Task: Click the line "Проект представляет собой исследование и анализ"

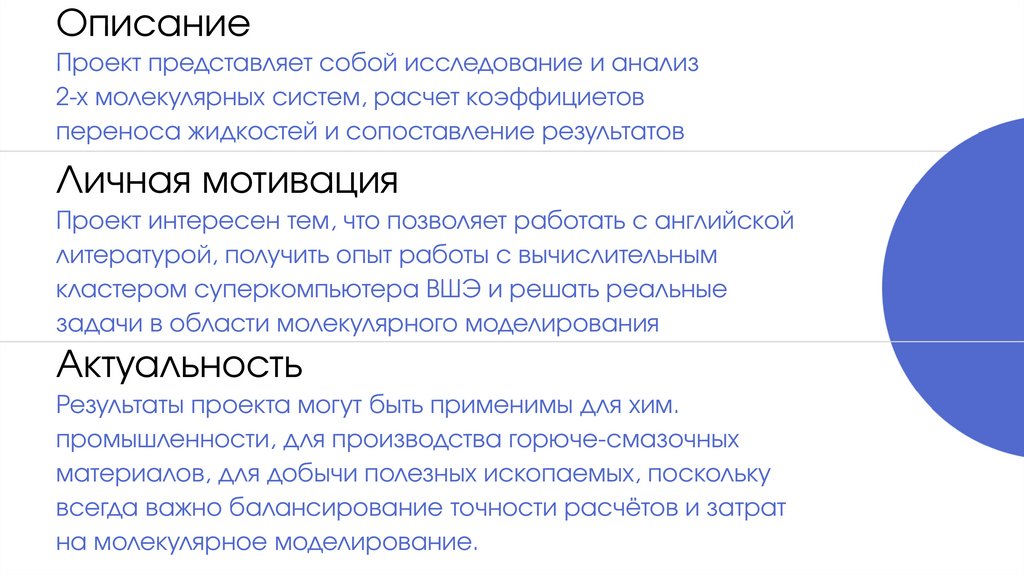Action: tap(377, 64)
